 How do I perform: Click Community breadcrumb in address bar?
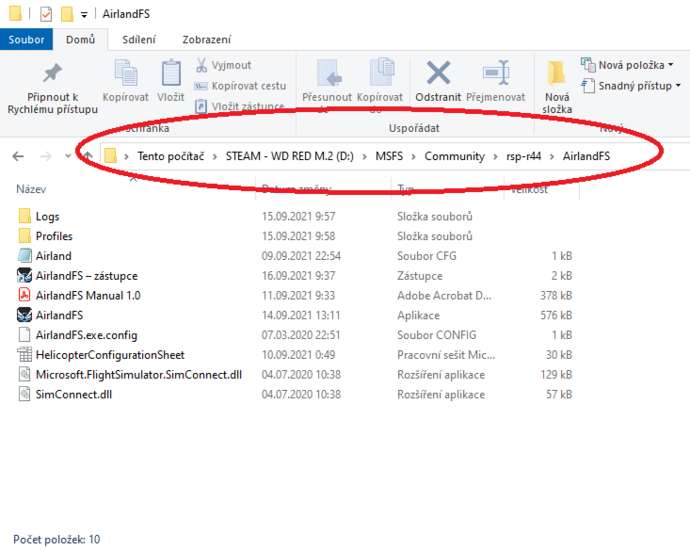click(454, 156)
